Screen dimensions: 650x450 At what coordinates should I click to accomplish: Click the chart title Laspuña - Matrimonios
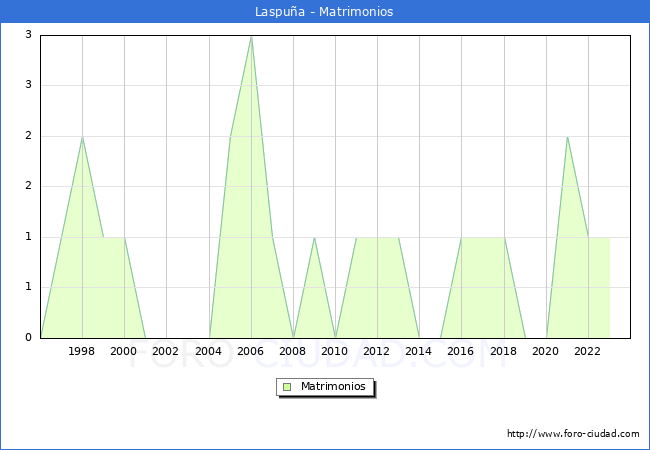pyautogui.click(x=325, y=12)
